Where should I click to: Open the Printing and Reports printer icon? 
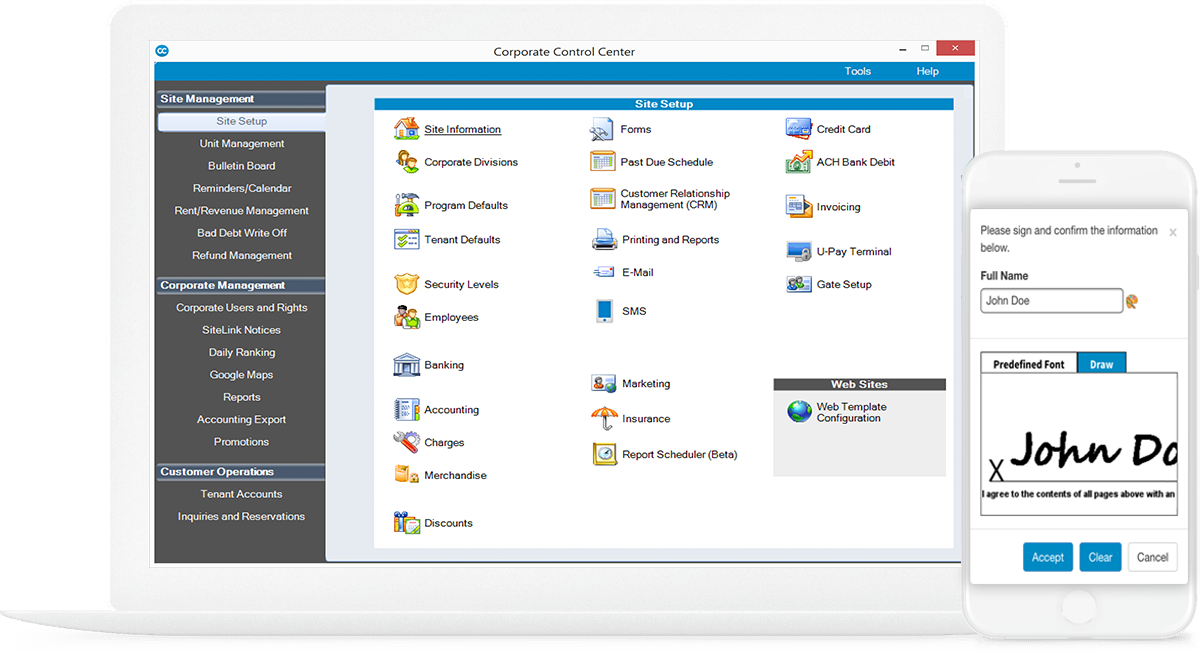604,240
